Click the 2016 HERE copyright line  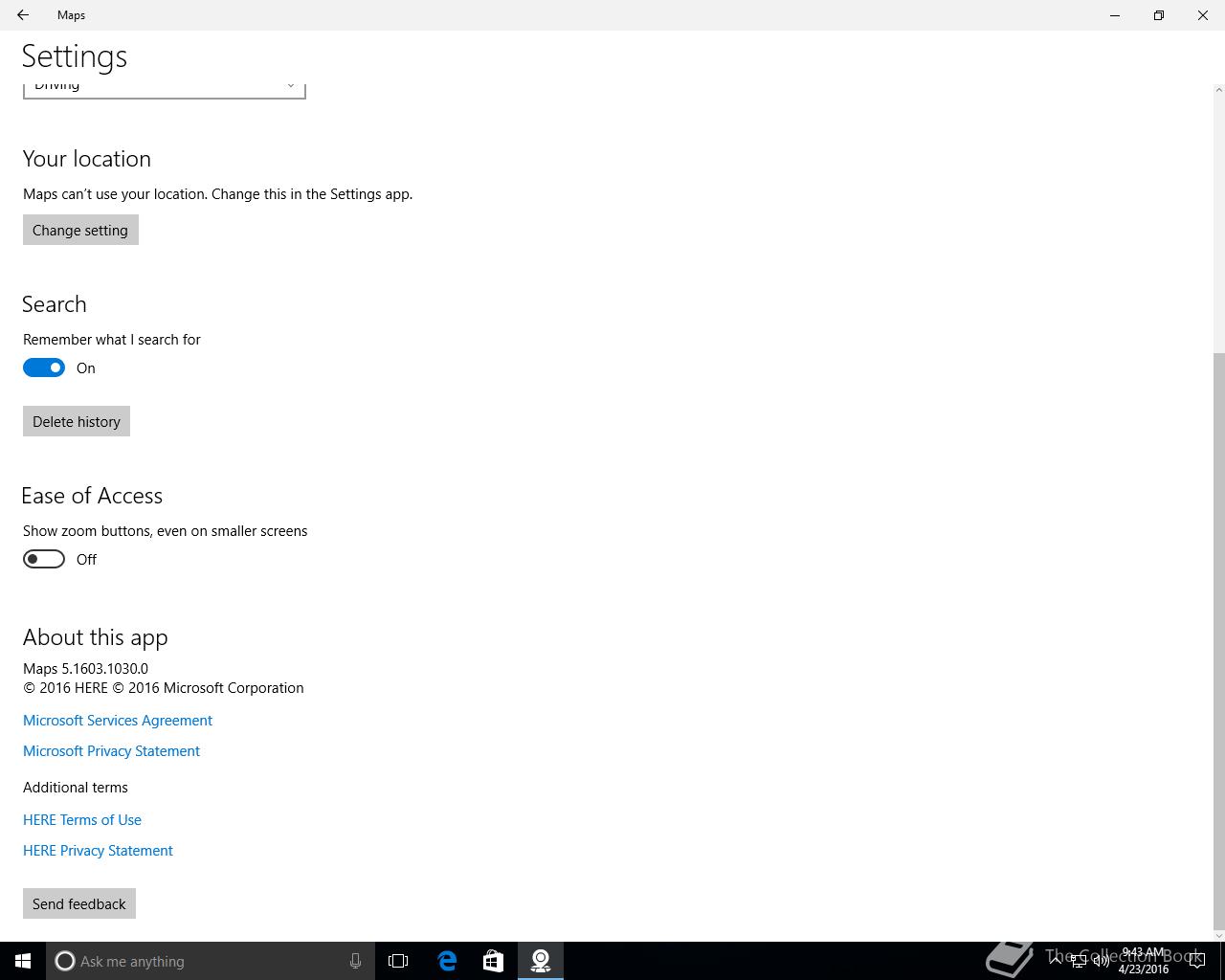[164, 687]
